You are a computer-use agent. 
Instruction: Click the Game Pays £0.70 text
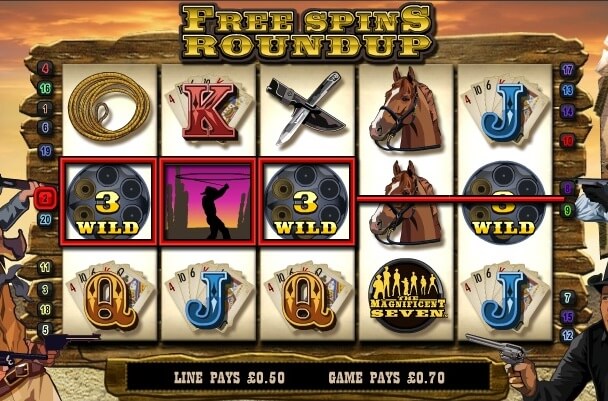click(387, 377)
